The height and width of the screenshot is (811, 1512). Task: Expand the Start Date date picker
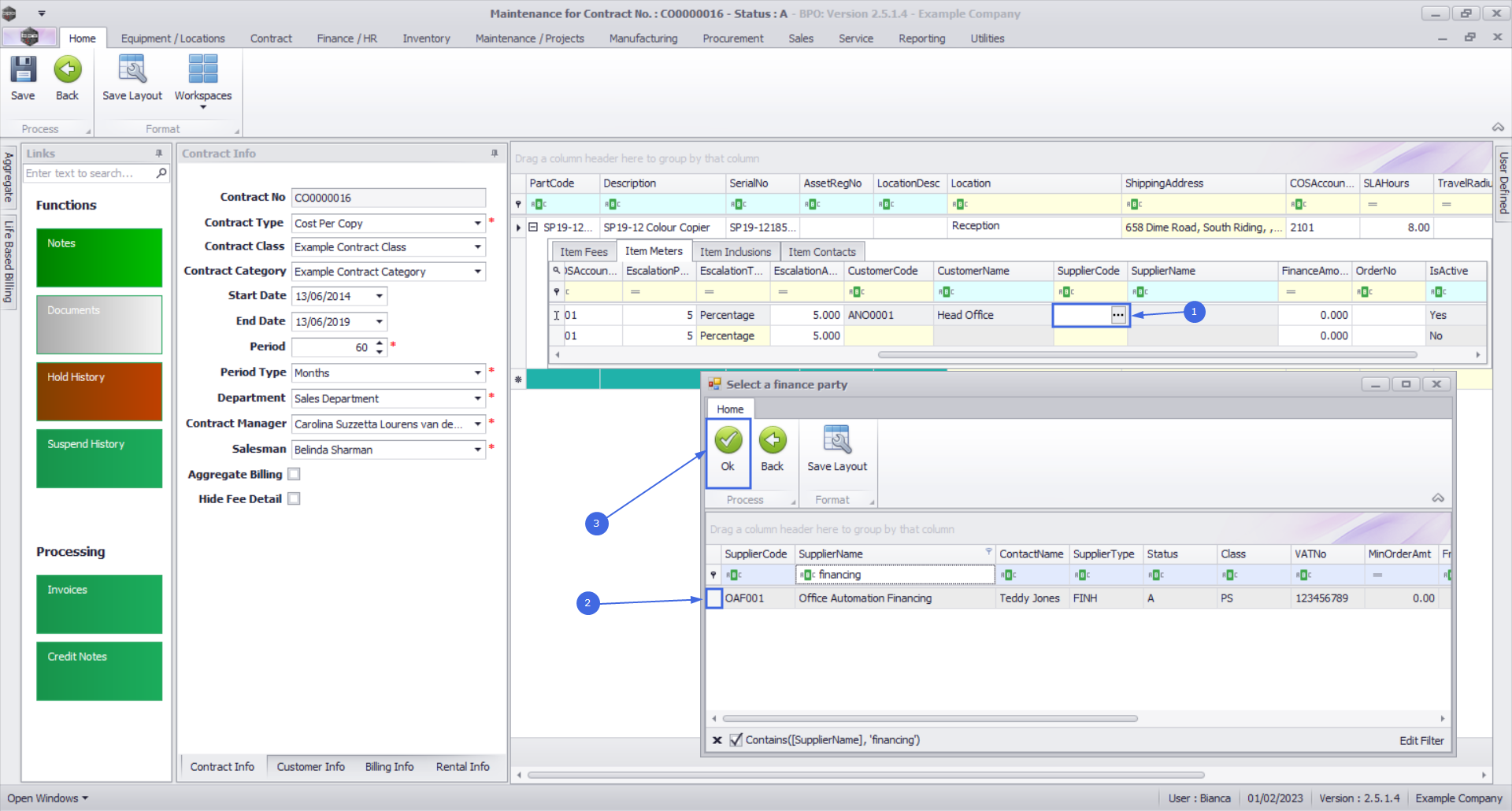click(380, 297)
